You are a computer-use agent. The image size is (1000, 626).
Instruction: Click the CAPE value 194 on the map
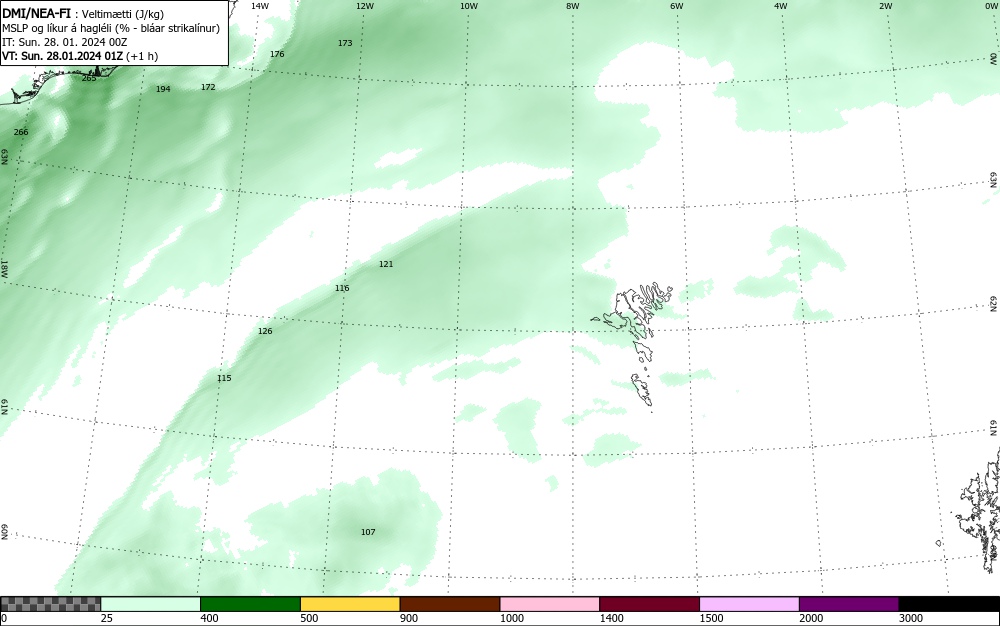point(163,89)
